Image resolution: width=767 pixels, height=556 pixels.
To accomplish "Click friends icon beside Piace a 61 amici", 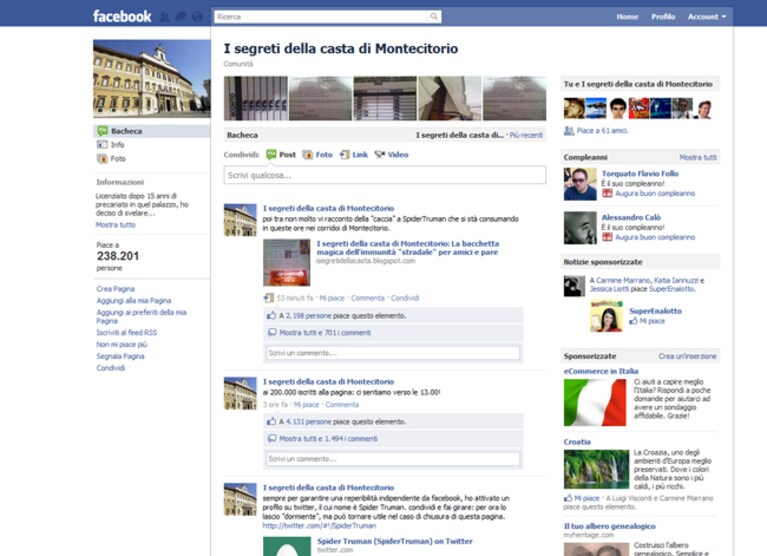I will click(x=569, y=131).
